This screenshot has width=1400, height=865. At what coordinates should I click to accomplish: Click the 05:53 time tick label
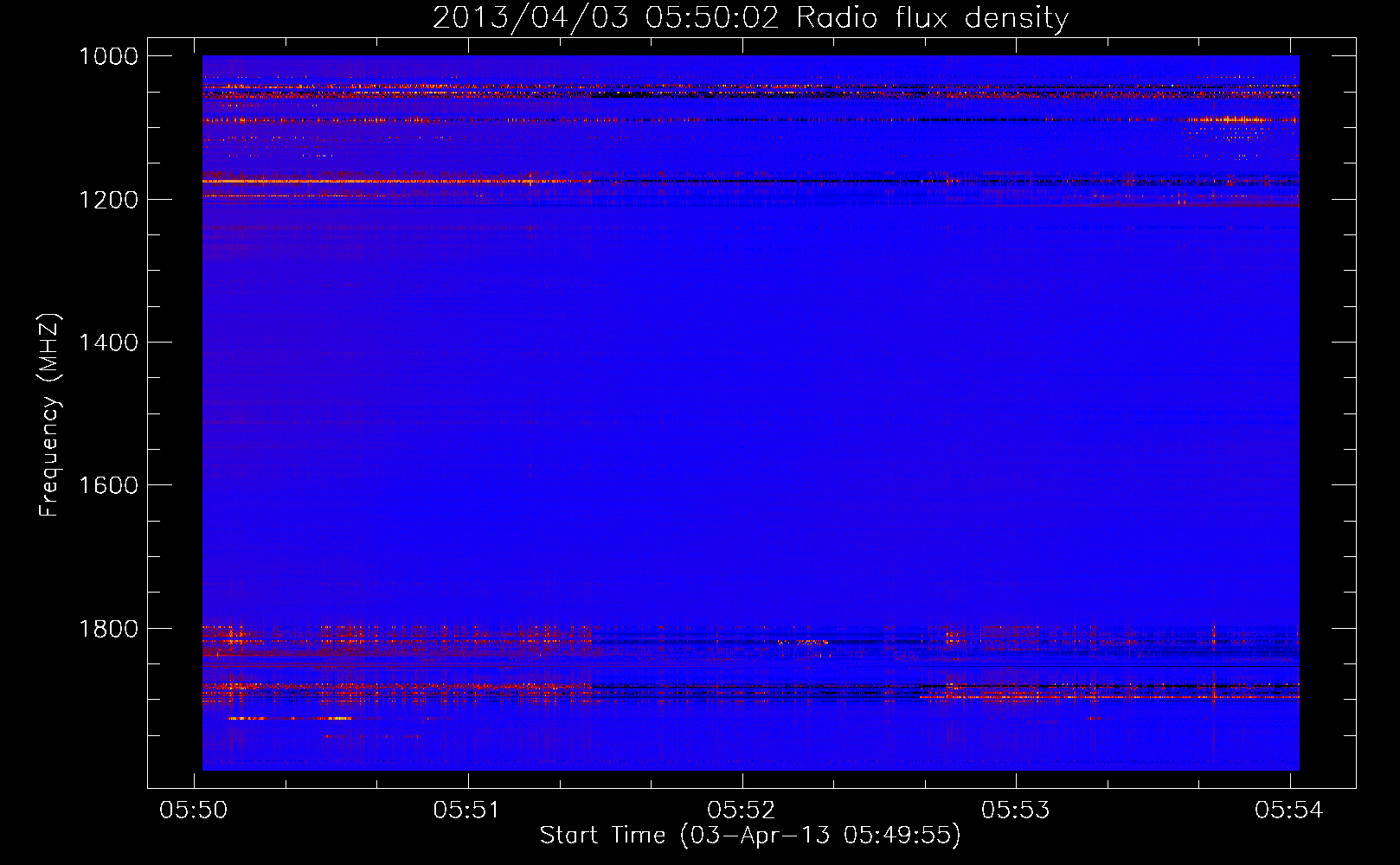tap(1015, 811)
